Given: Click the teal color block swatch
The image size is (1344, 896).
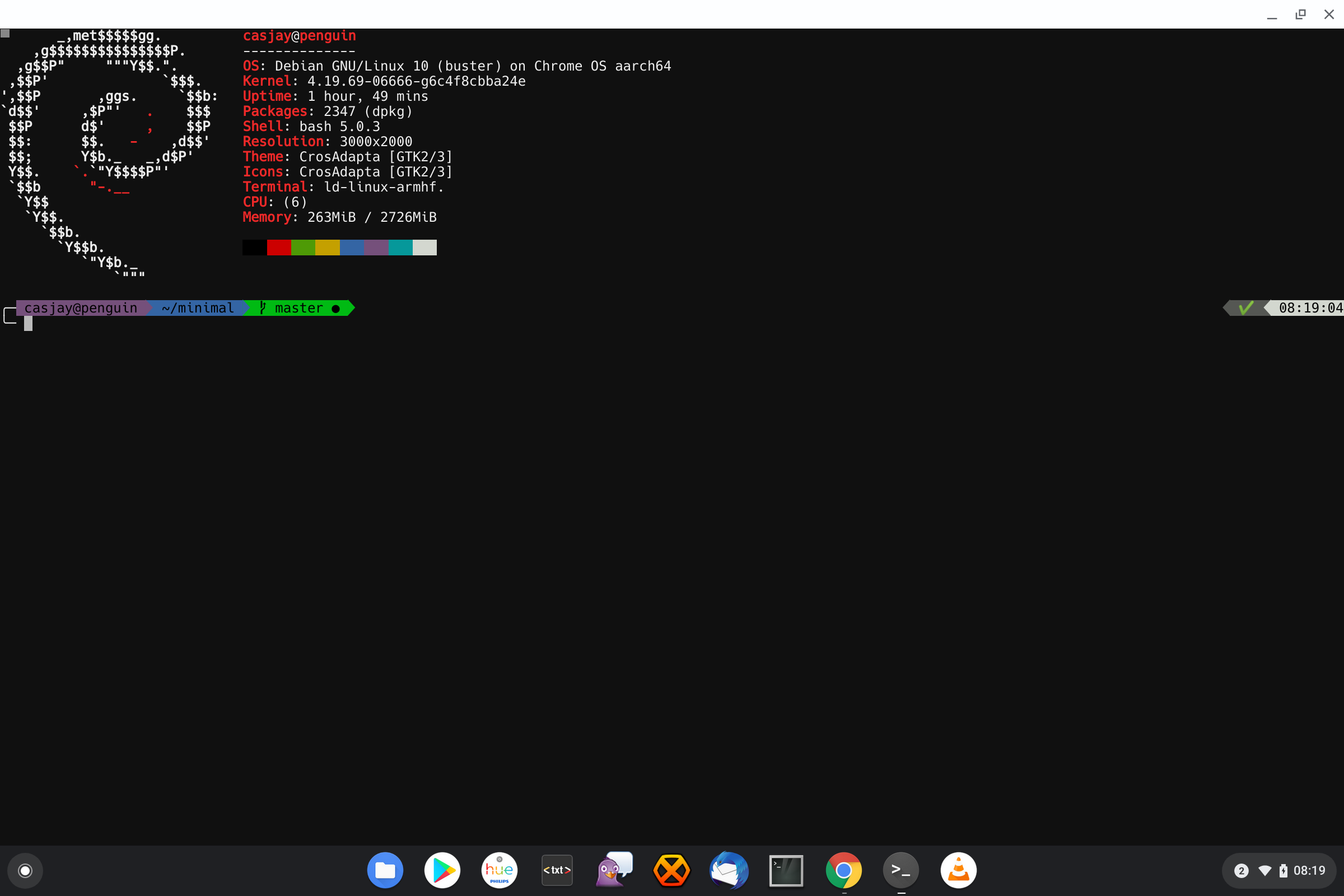Looking at the screenshot, I should (400, 248).
